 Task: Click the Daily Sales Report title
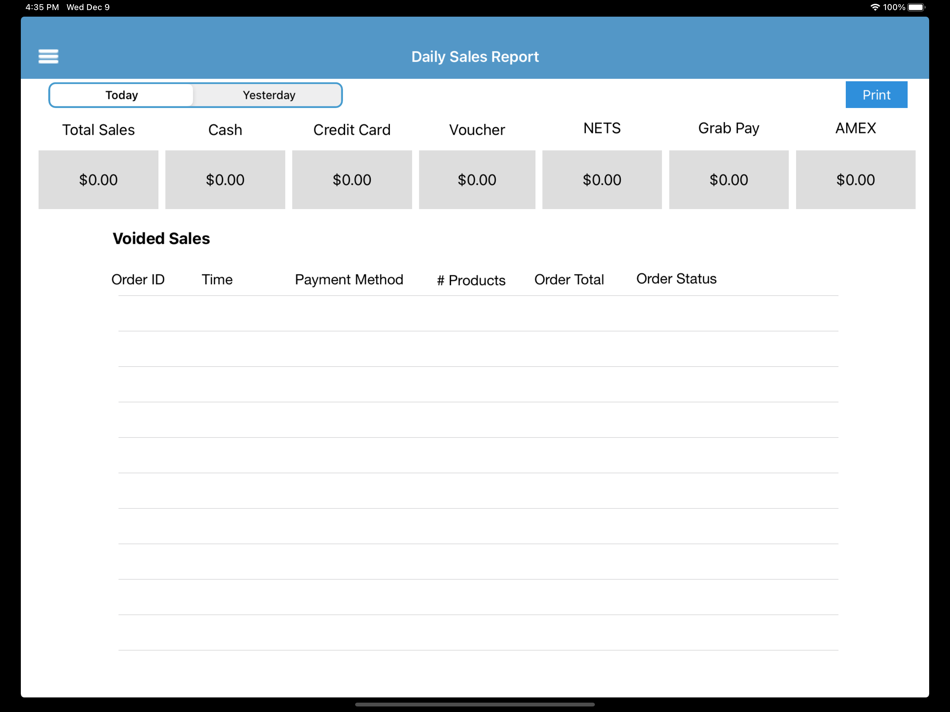(475, 56)
